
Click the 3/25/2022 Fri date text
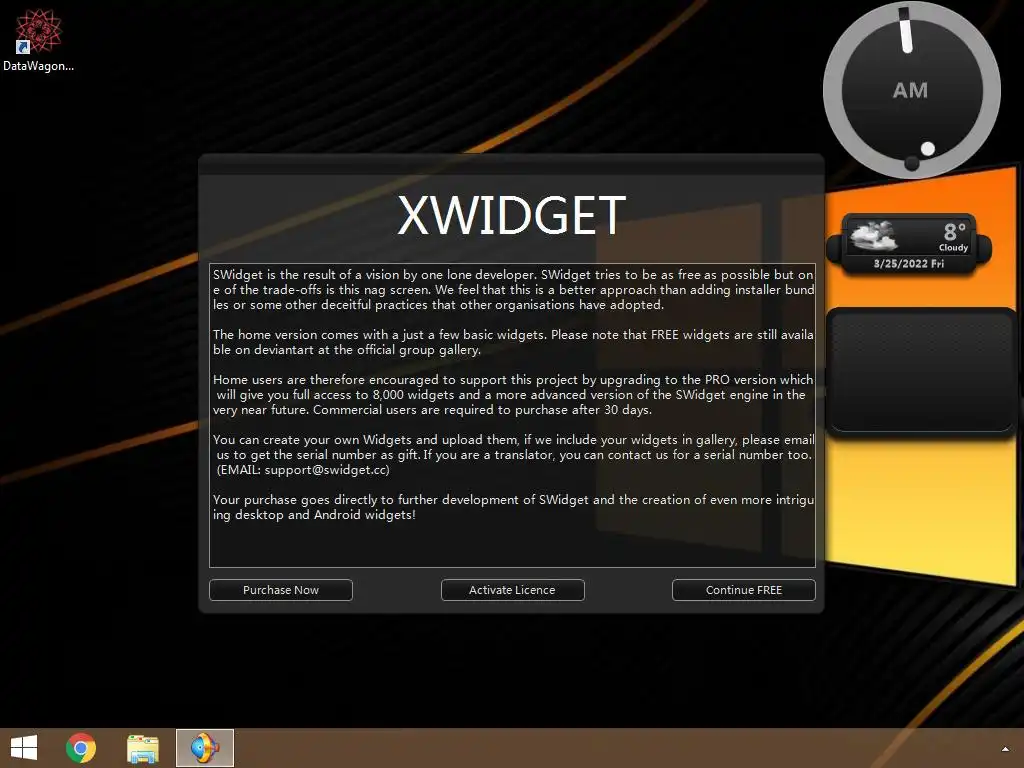click(908, 264)
